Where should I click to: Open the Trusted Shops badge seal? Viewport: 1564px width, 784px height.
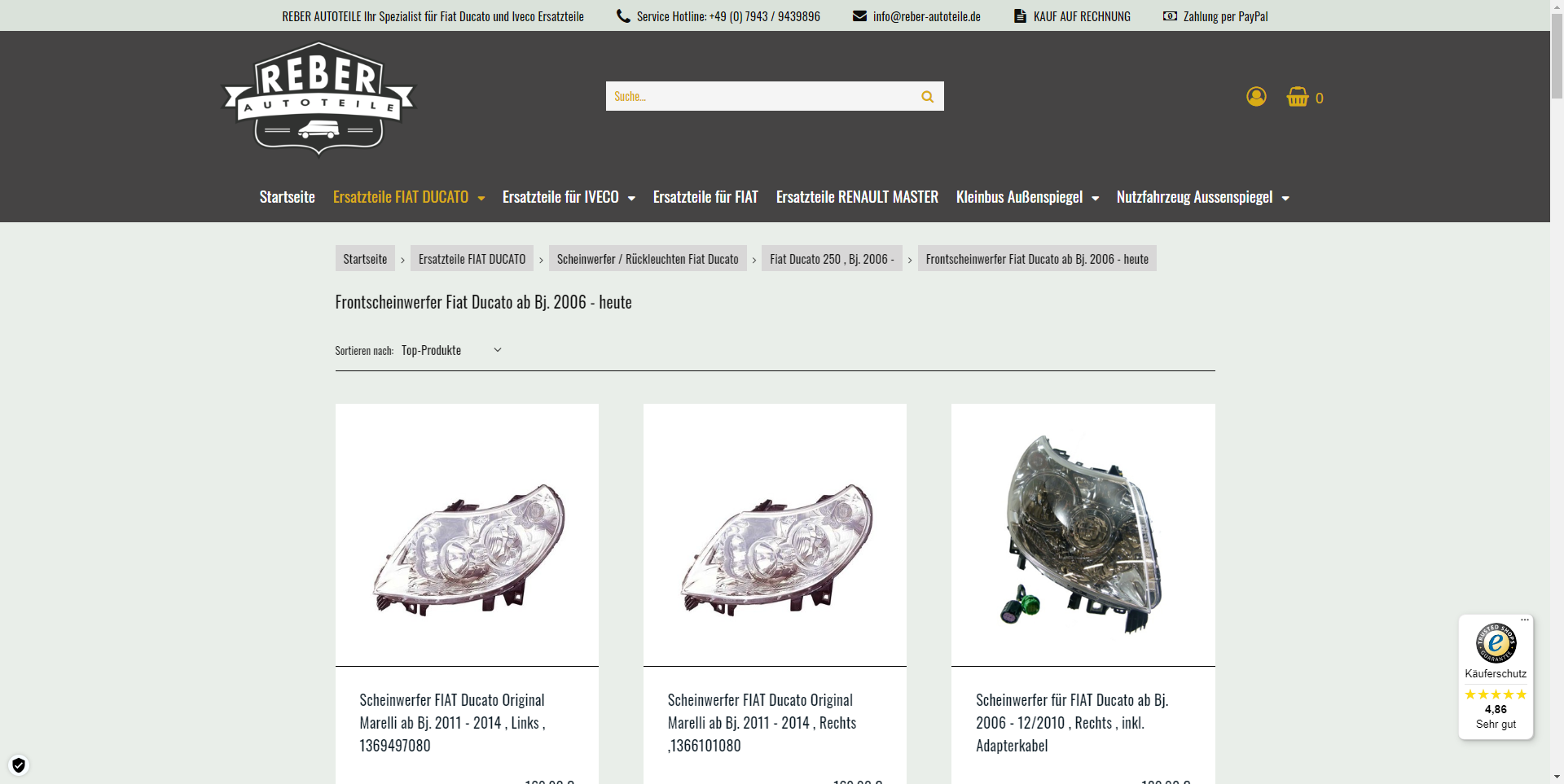[1496, 643]
